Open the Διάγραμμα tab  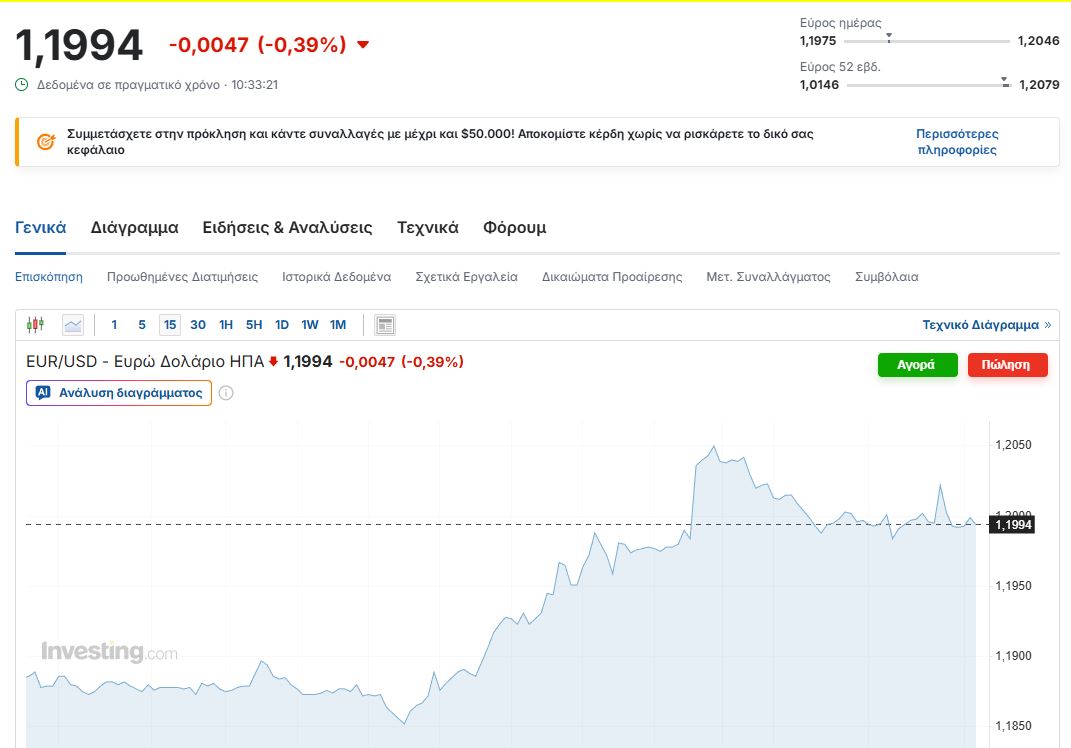(x=134, y=228)
